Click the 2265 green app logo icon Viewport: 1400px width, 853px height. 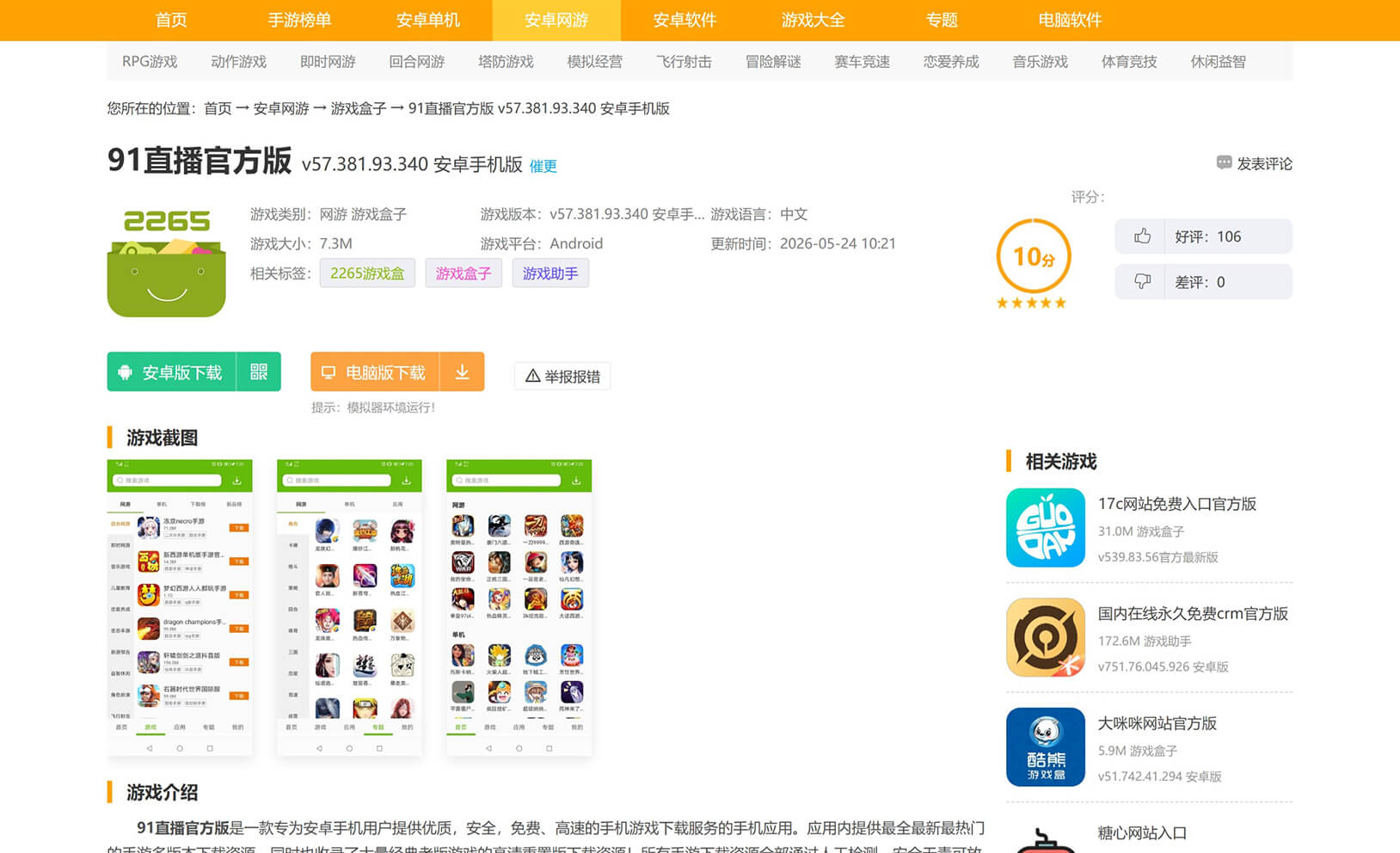click(x=166, y=262)
